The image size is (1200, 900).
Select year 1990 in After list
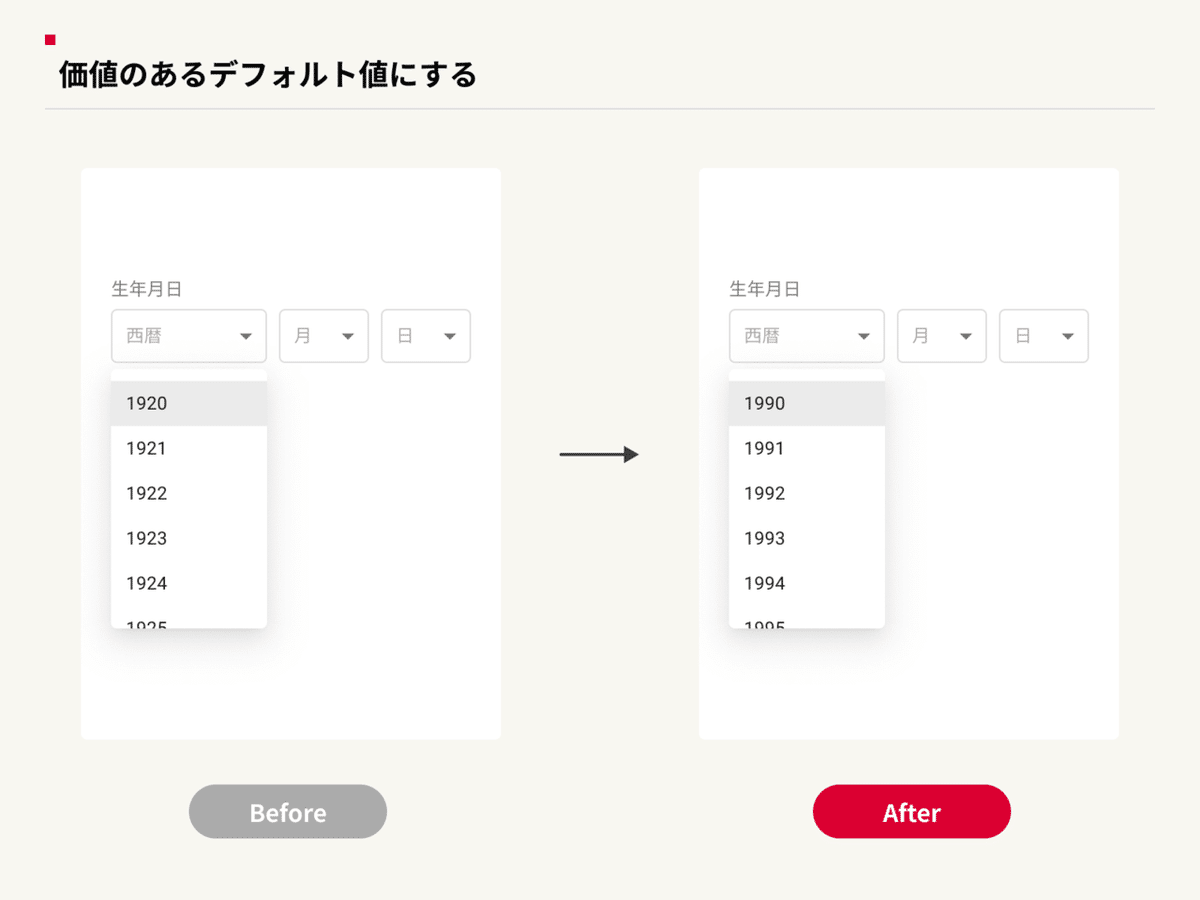(807, 403)
